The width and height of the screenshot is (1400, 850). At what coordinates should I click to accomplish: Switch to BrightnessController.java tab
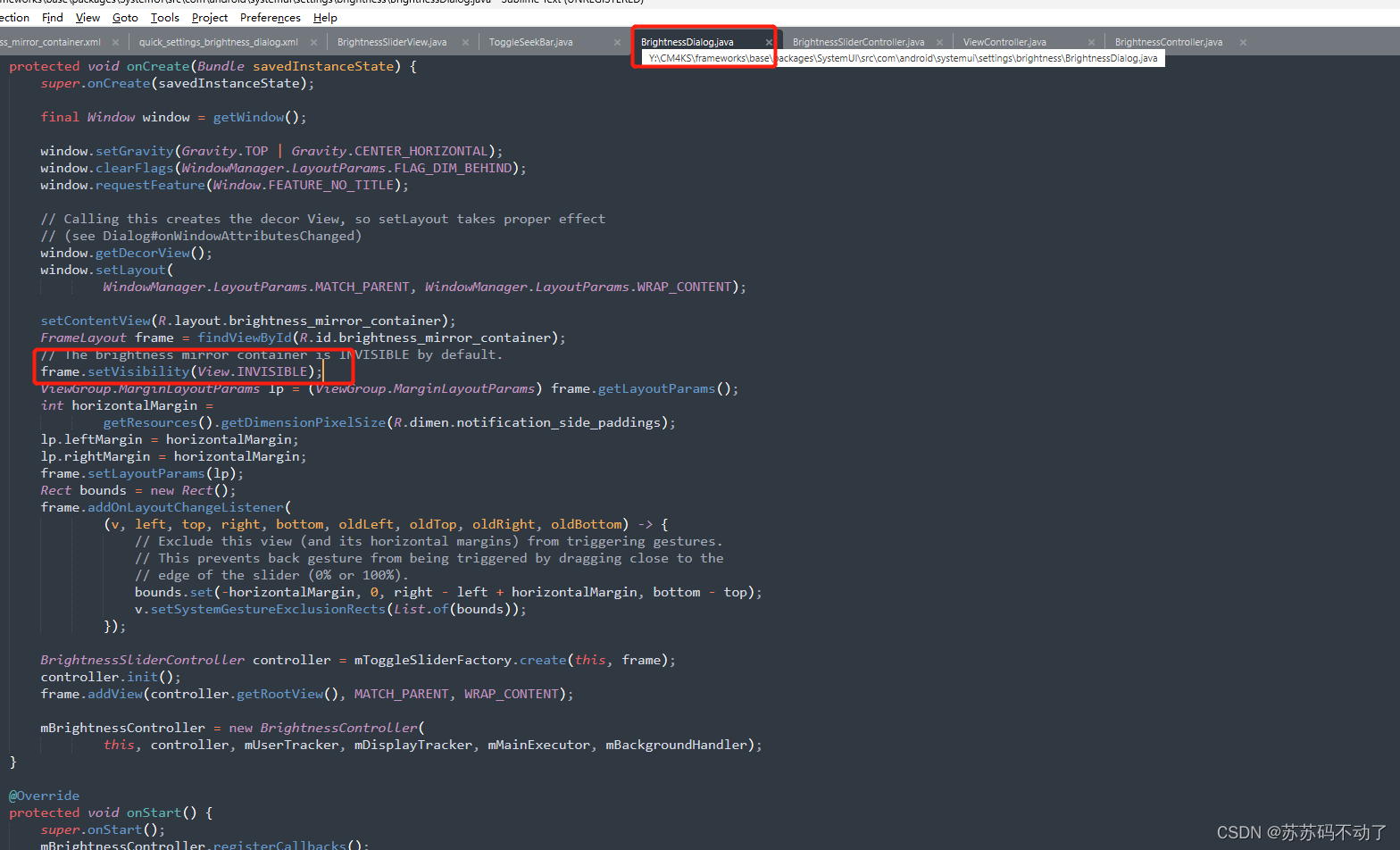coord(1169,42)
